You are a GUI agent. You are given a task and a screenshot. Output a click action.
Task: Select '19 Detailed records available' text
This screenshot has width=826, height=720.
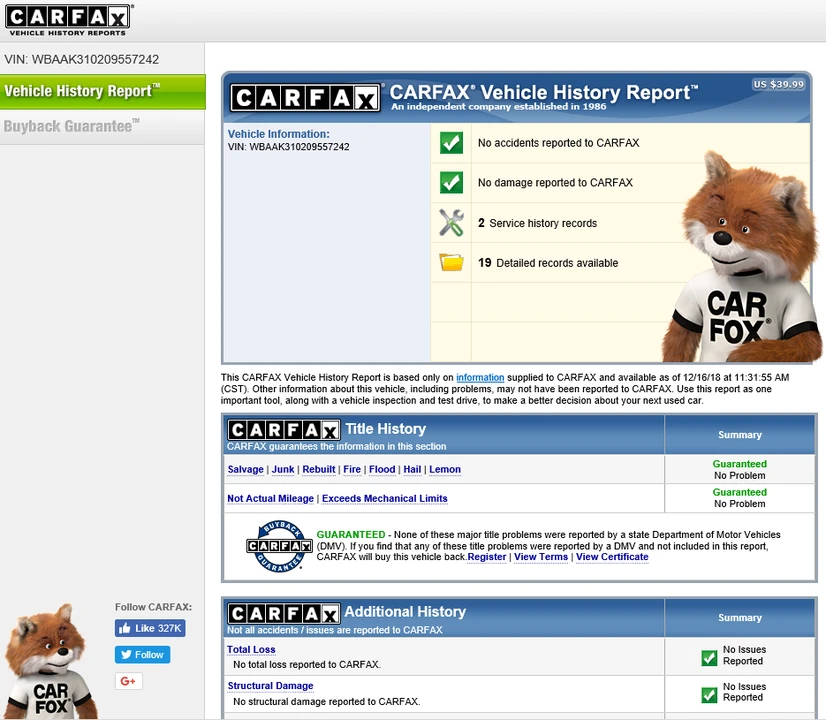tap(548, 263)
